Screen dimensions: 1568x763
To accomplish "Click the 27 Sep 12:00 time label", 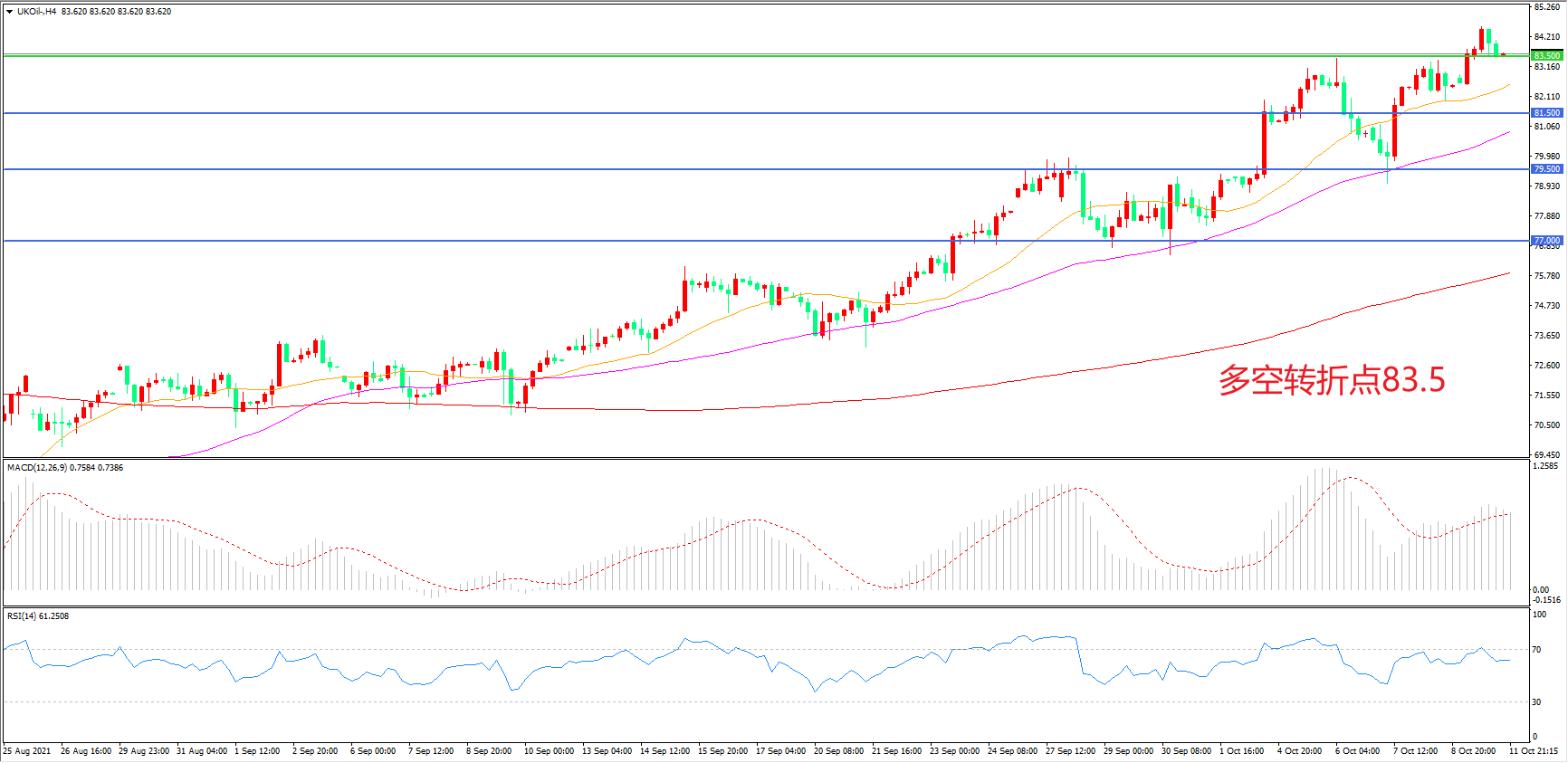I will pyautogui.click(x=1070, y=751).
